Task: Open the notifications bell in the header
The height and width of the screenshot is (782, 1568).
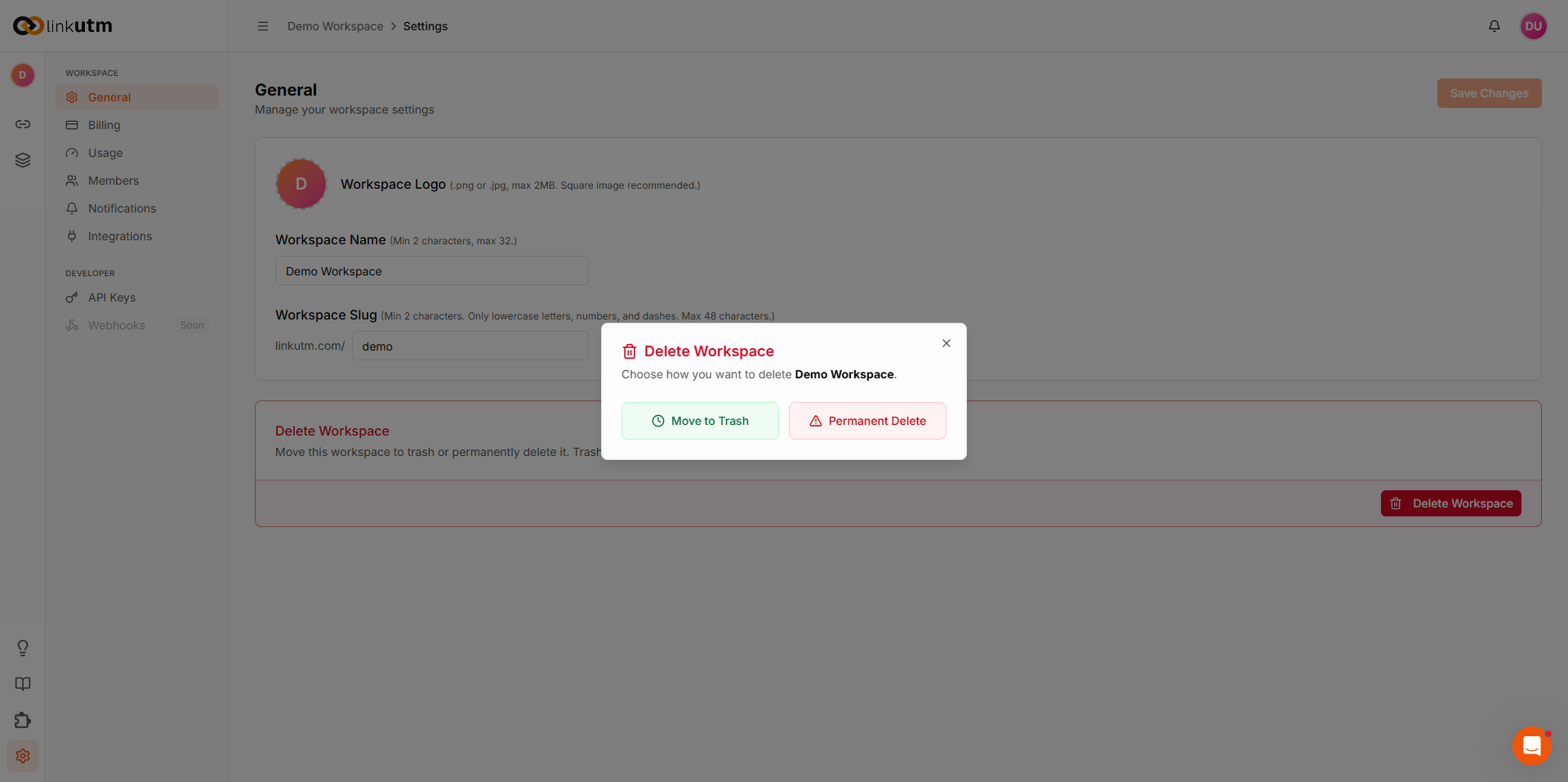Action: coord(1494,26)
